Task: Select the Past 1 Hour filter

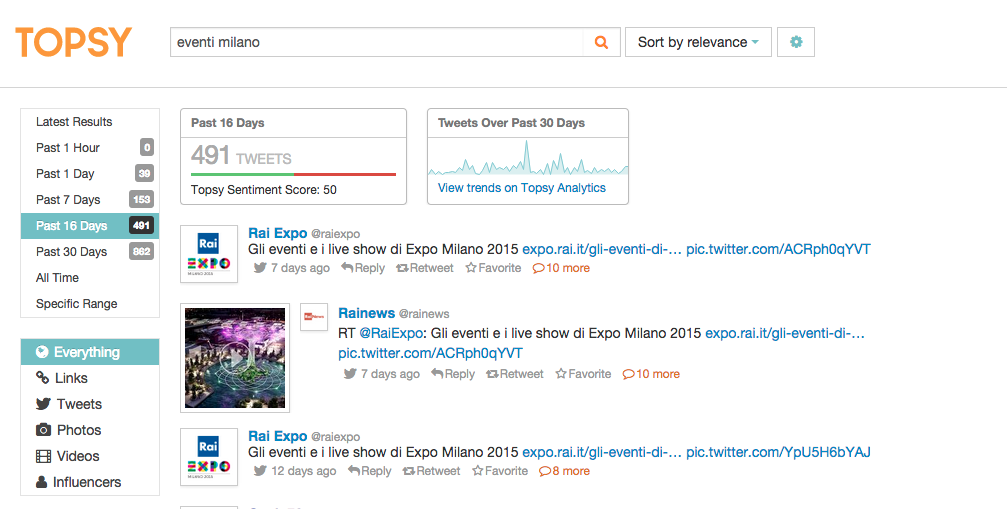Action: coord(90,148)
